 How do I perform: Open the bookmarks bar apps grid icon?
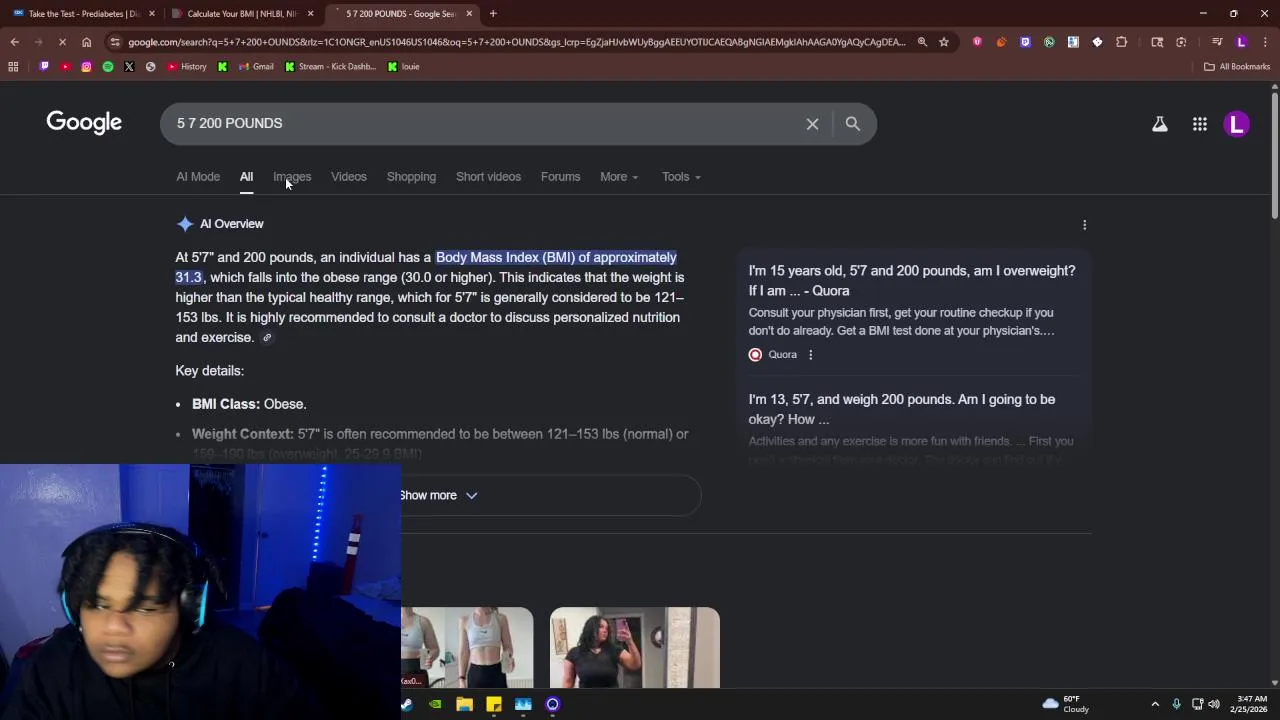coord(13,67)
